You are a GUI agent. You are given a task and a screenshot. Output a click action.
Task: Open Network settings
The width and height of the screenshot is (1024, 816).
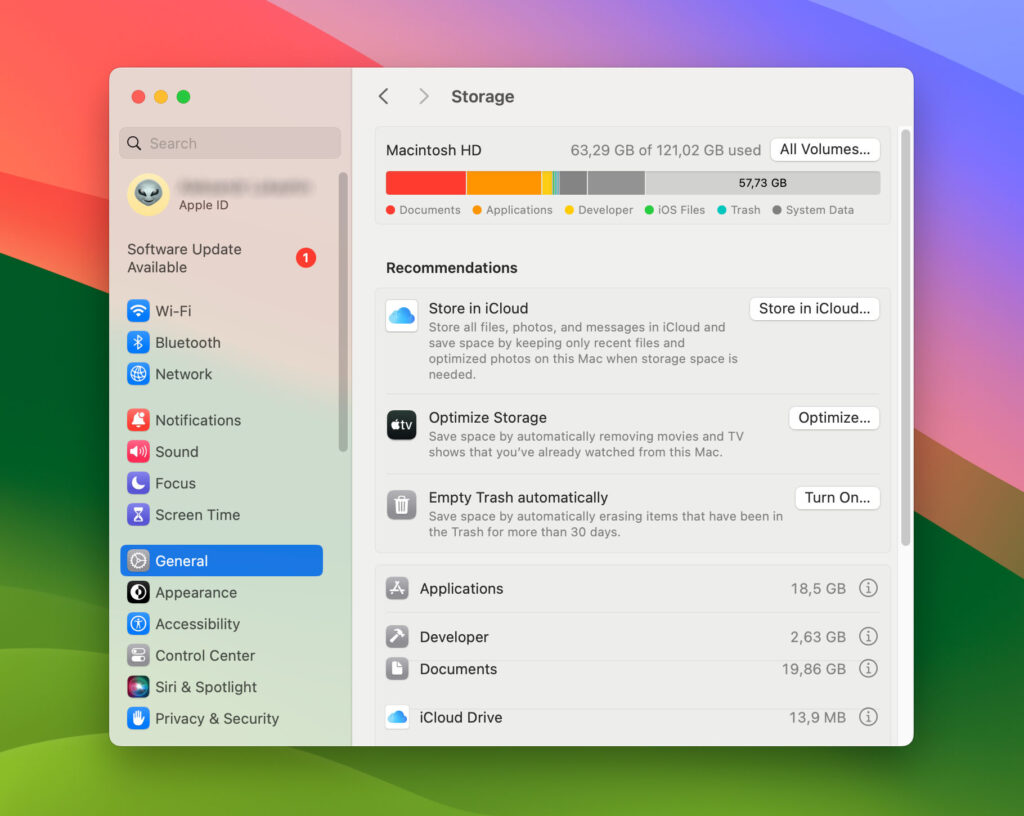(183, 374)
